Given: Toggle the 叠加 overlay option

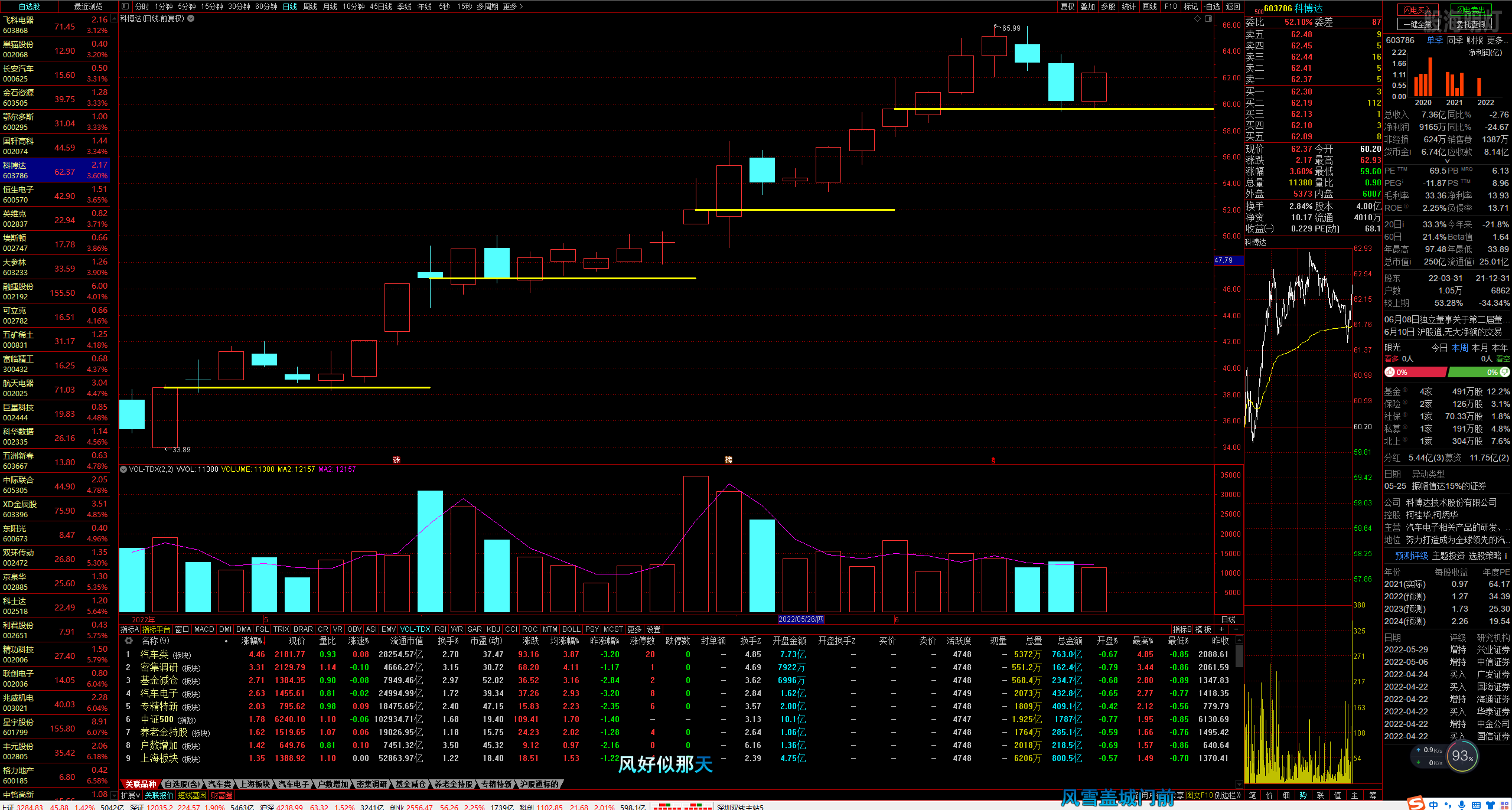Looking at the screenshot, I should (1088, 6).
